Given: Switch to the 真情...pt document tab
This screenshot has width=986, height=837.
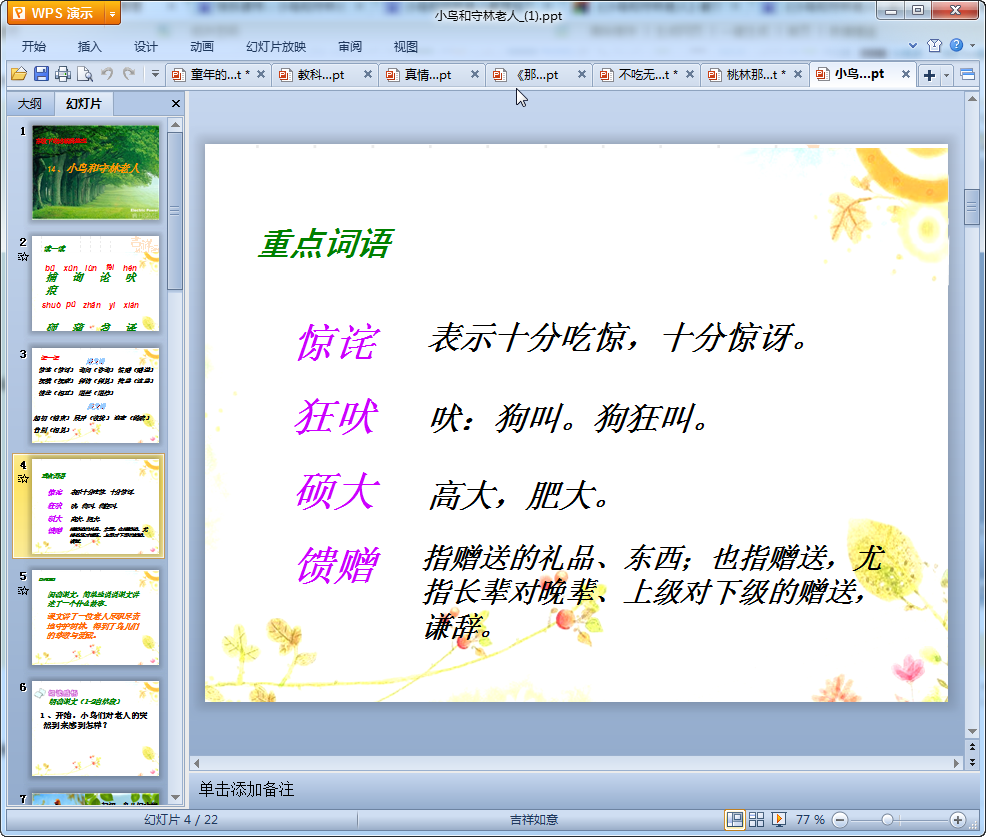Looking at the screenshot, I should pos(426,75).
